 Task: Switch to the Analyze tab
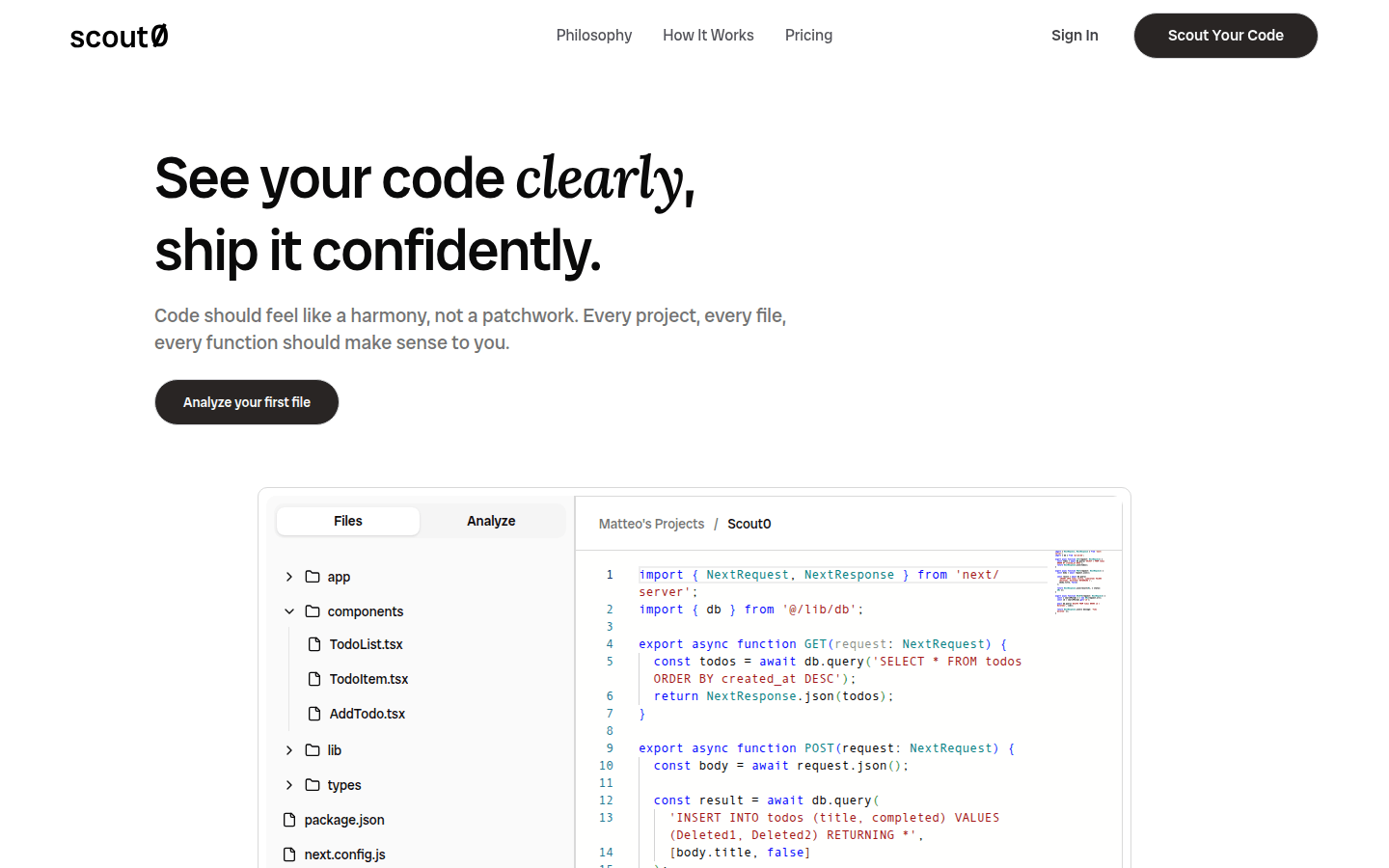click(x=491, y=521)
